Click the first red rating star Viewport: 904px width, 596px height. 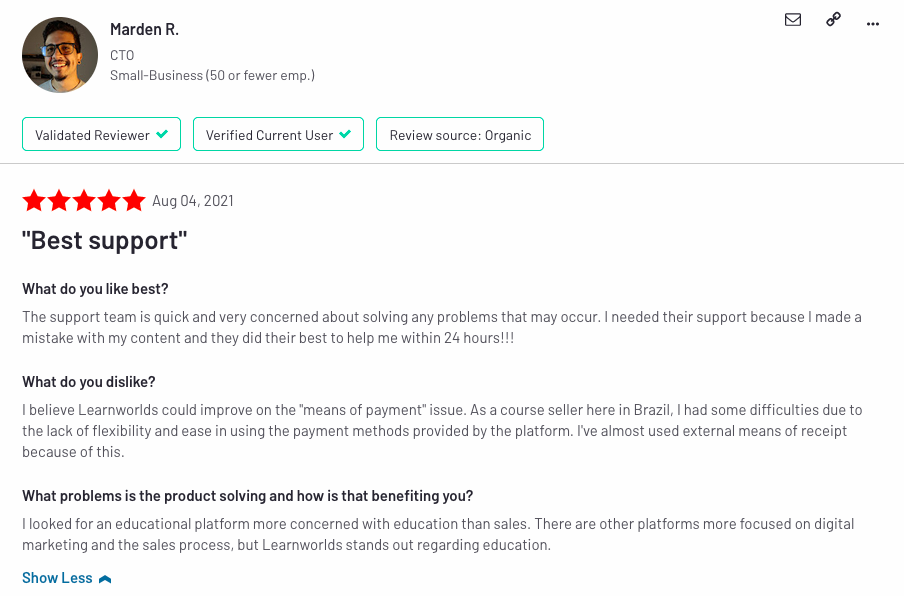34,201
